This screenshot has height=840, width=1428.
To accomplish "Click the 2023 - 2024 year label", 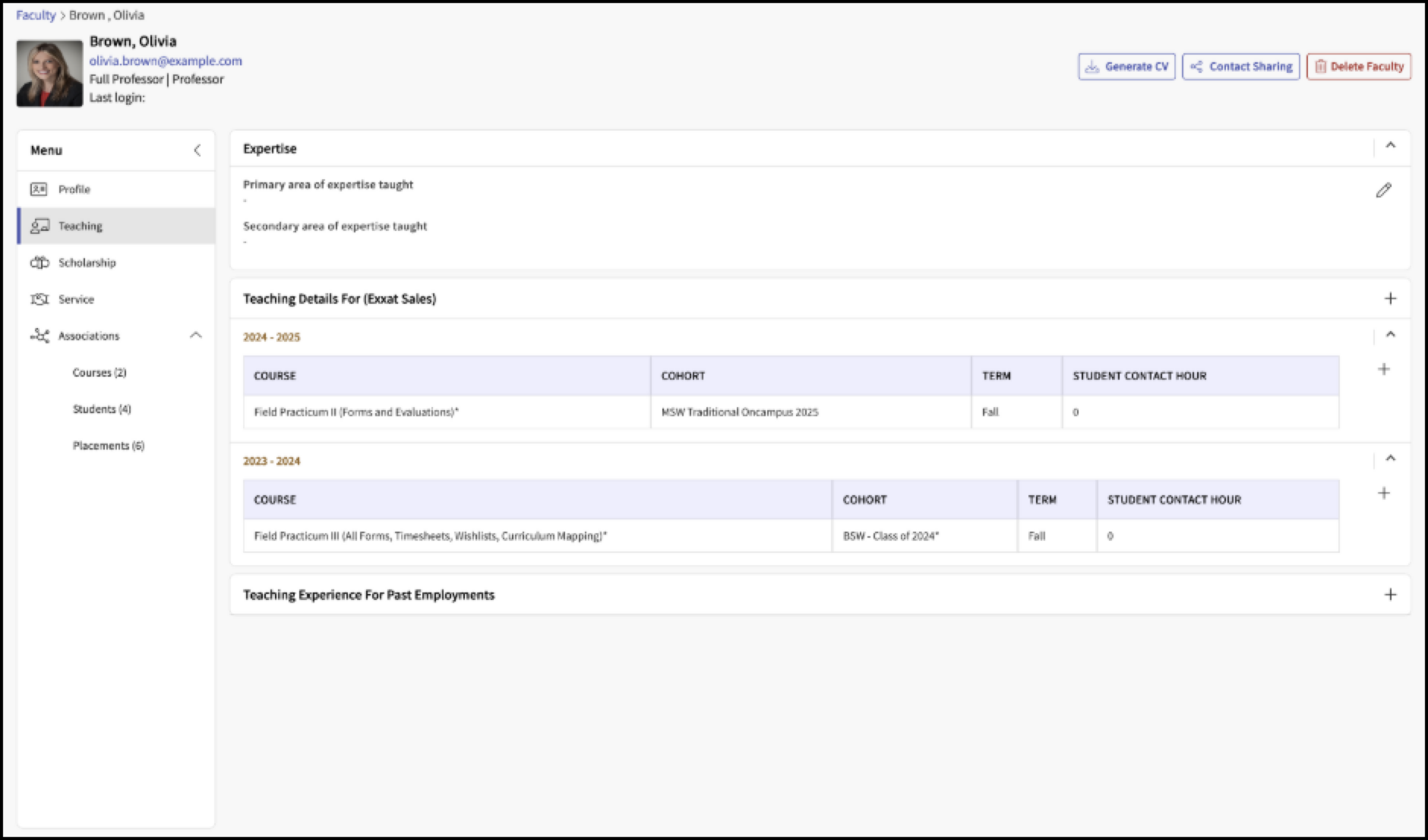I will pos(271,461).
